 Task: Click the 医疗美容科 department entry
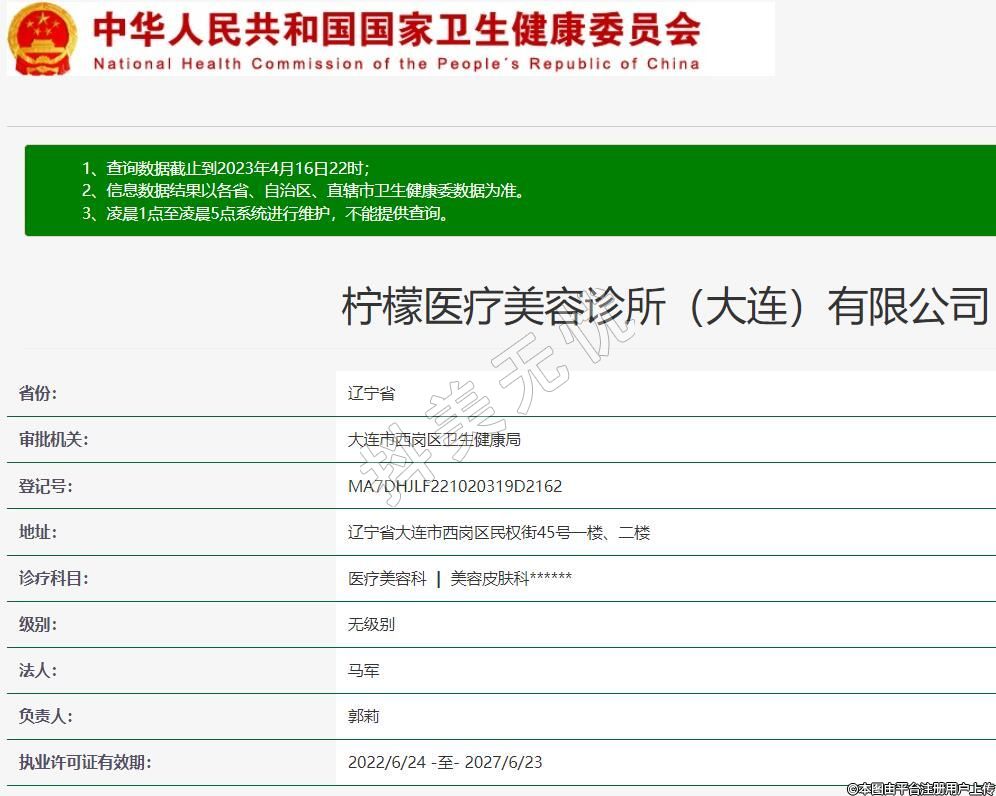[x=387, y=578]
